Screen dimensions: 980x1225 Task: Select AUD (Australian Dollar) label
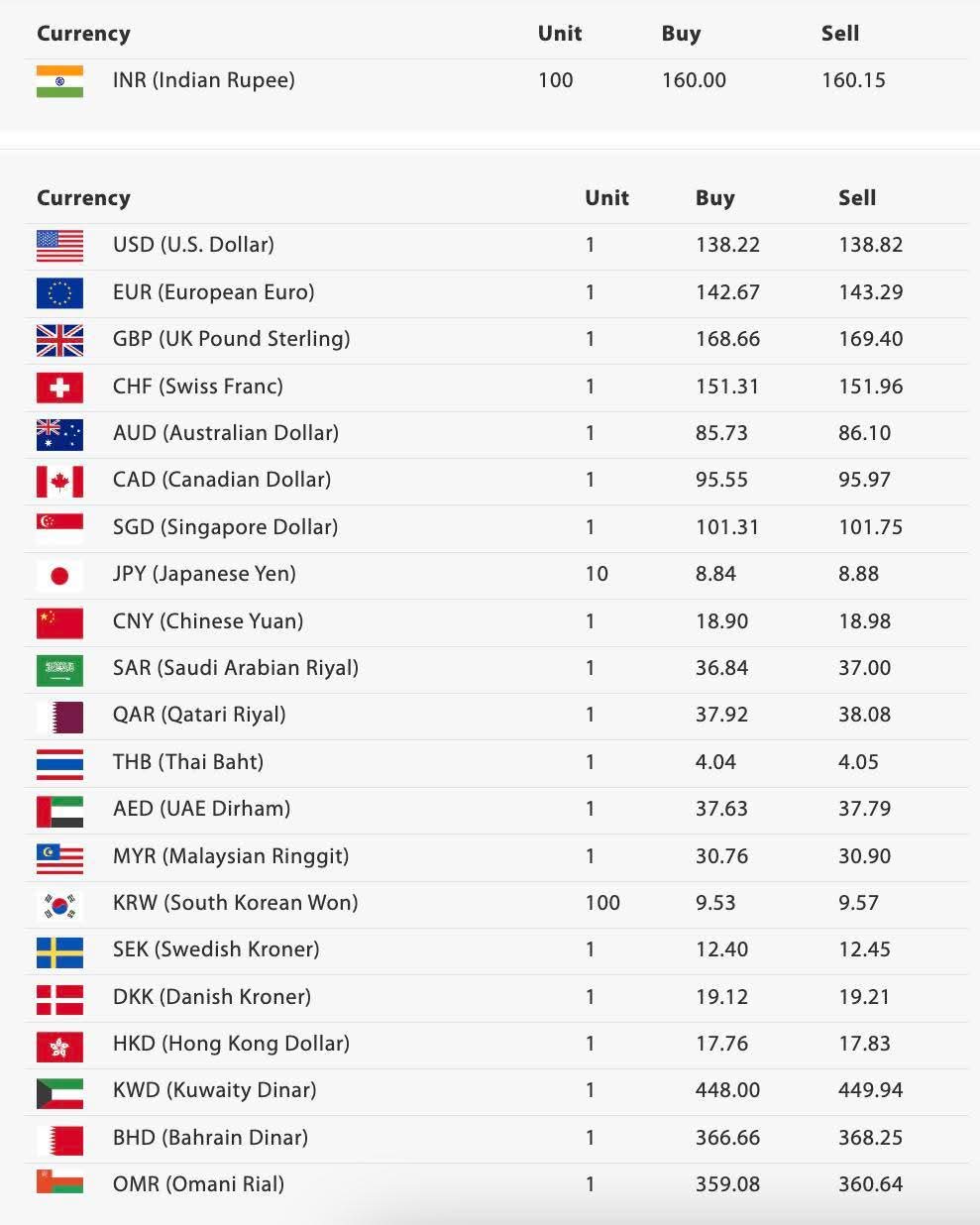pos(225,433)
